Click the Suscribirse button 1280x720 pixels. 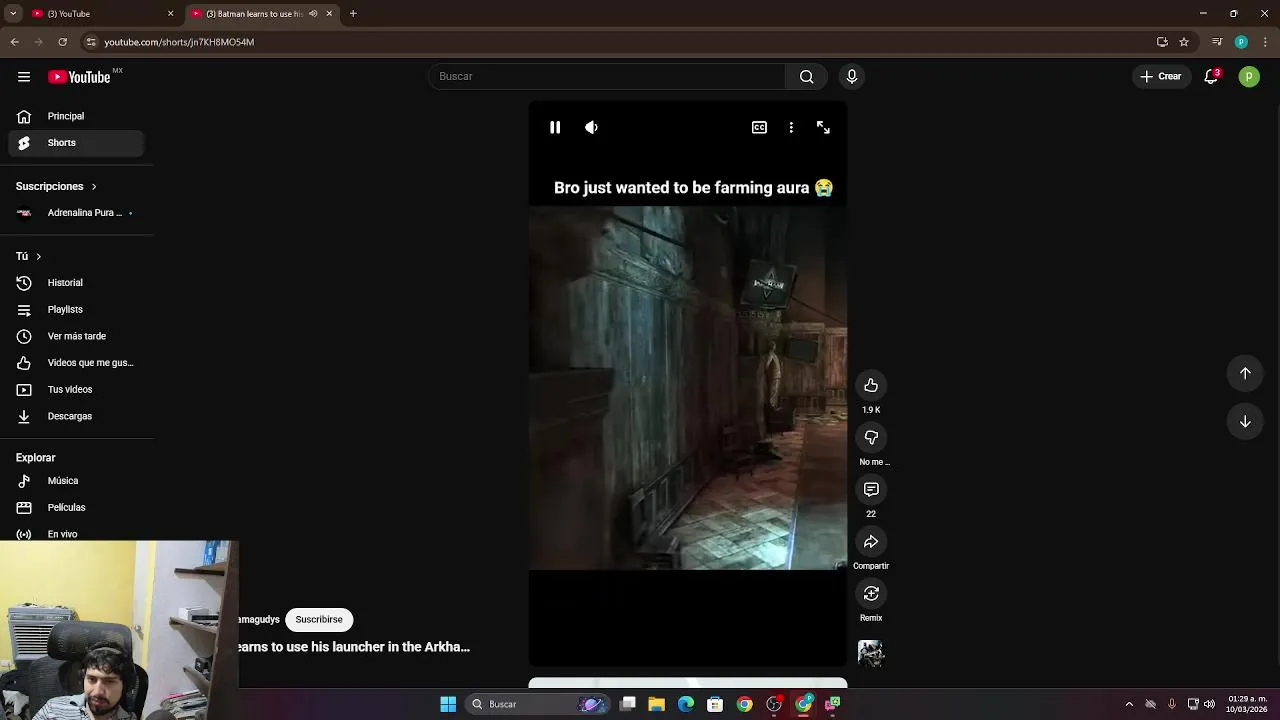(x=319, y=620)
